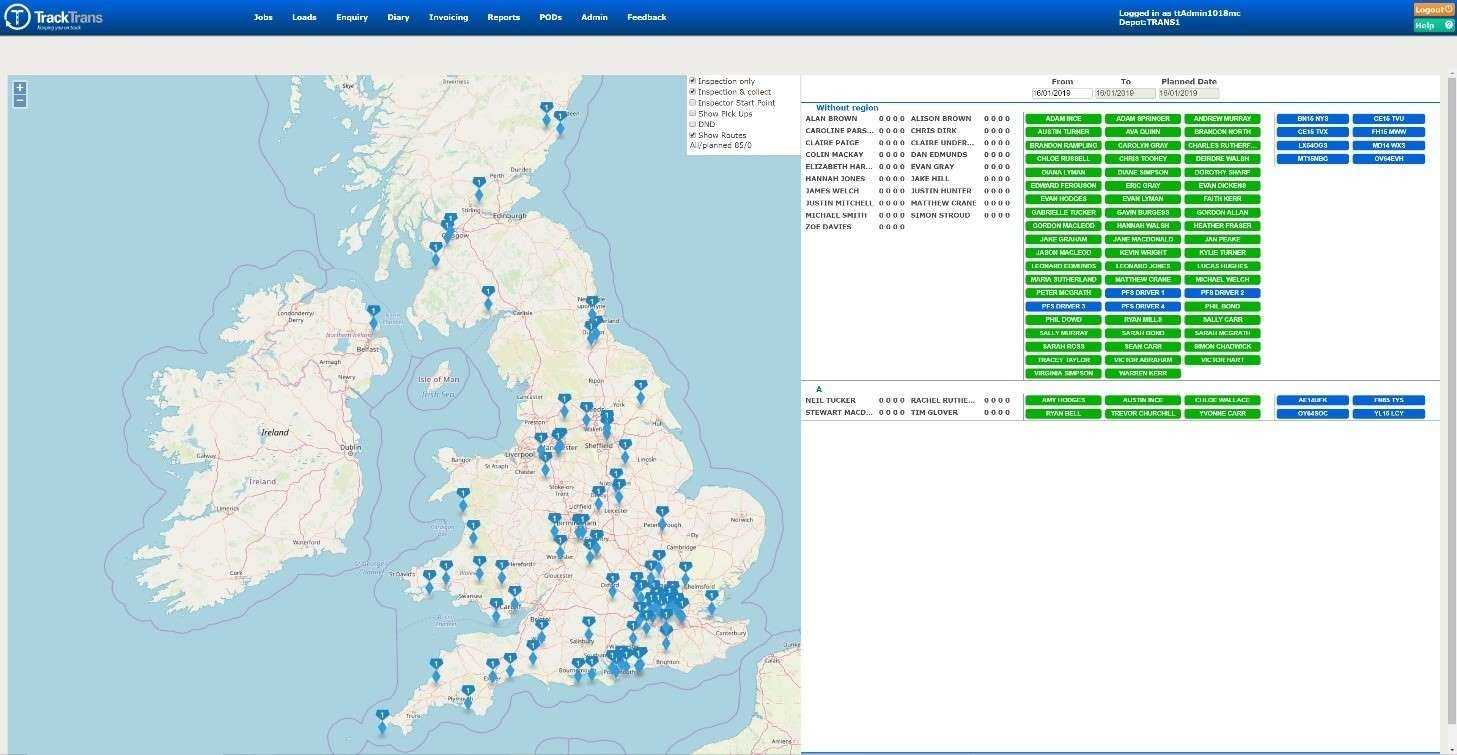Click the From date field
This screenshot has height=755, width=1457.
[1062, 93]
